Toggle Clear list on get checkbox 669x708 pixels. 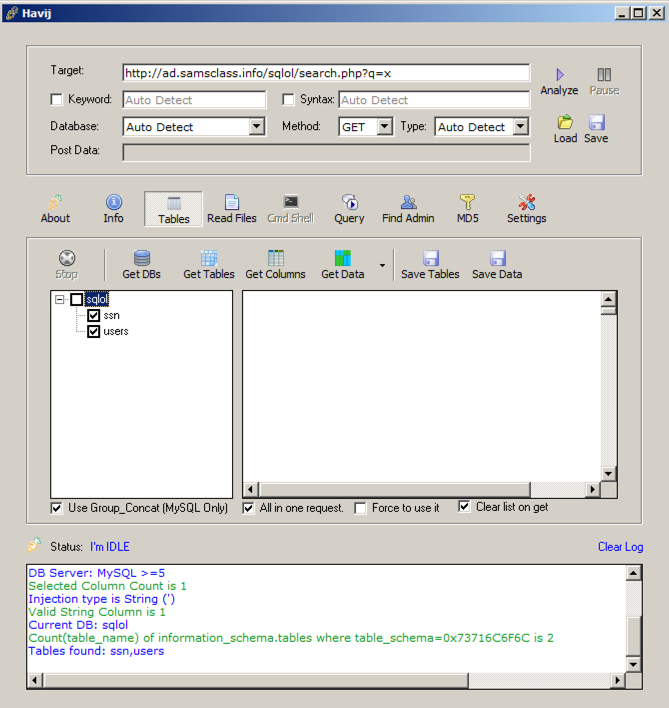pos(464,507)
